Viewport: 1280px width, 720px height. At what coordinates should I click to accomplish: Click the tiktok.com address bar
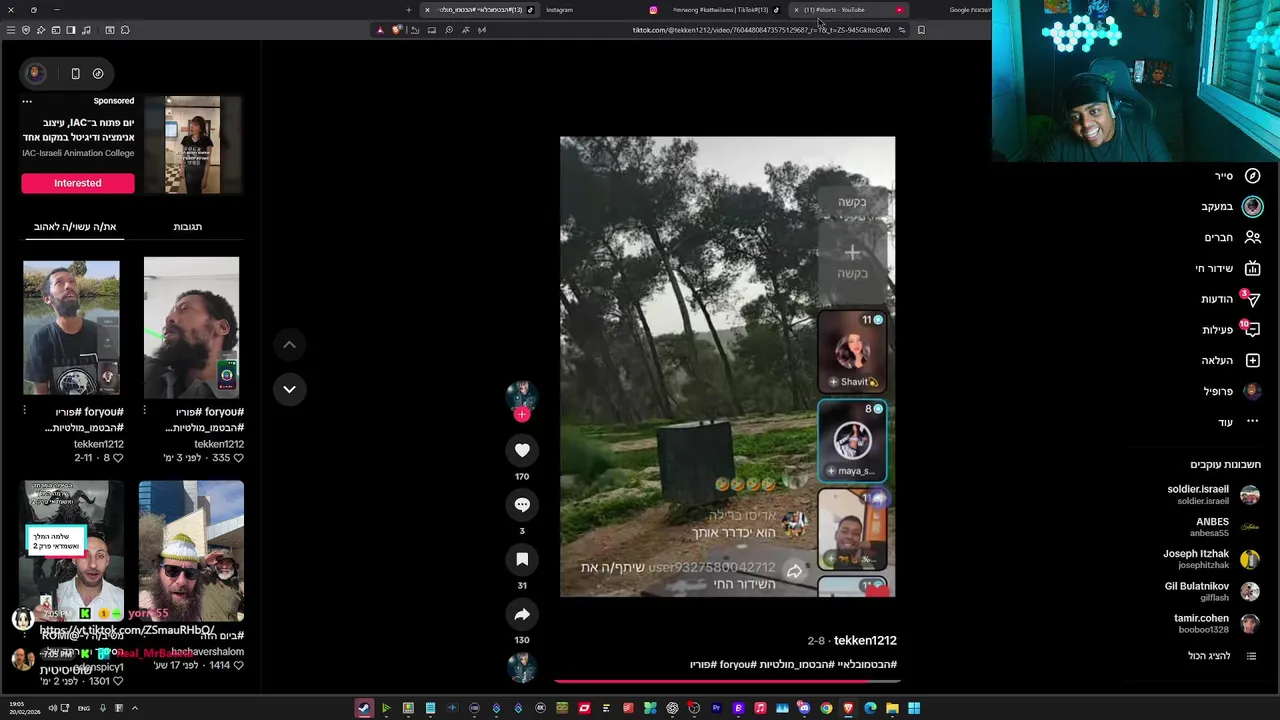click(760, 30)
